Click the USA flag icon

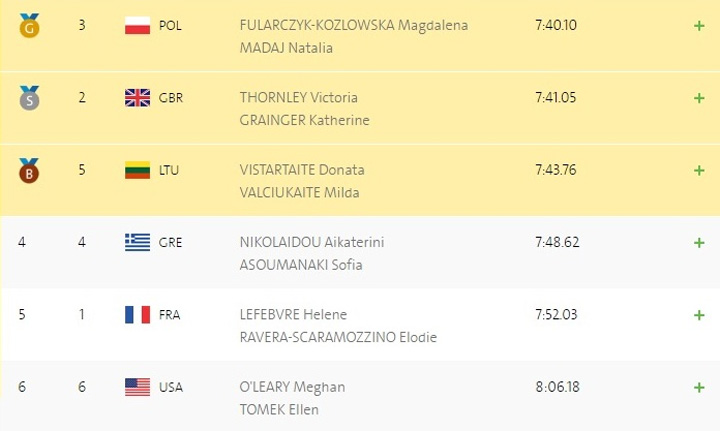(x=137, y=386)
